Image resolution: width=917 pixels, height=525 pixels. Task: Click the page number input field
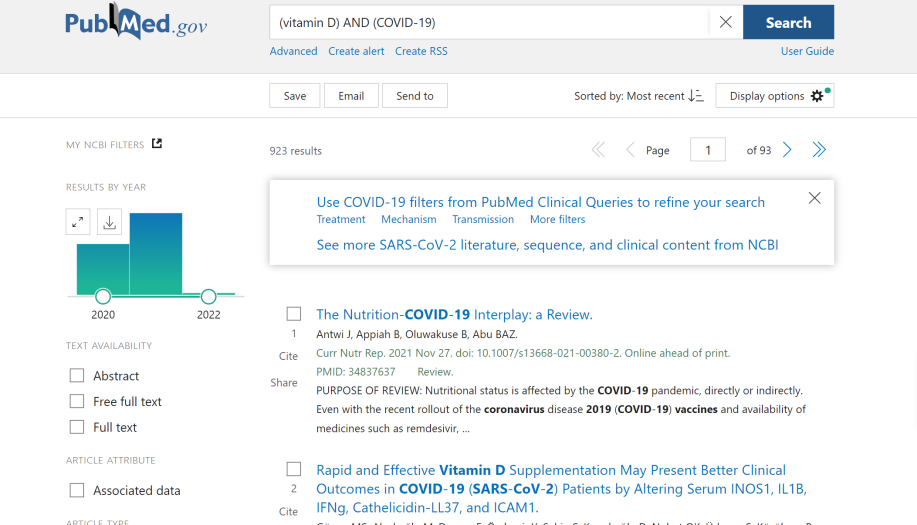tap(708, 150)
